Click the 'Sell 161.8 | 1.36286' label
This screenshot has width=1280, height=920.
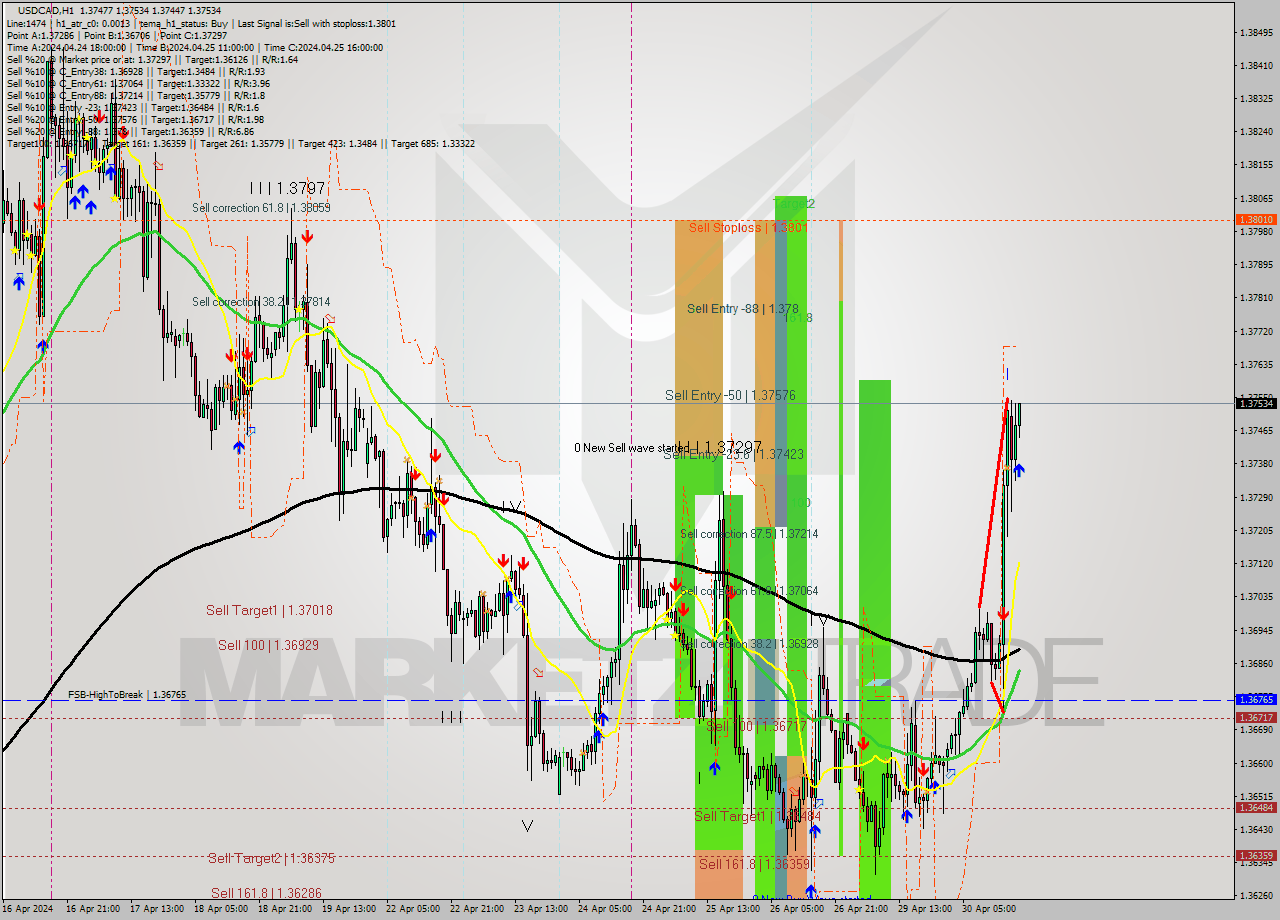[x=266, y=893]
